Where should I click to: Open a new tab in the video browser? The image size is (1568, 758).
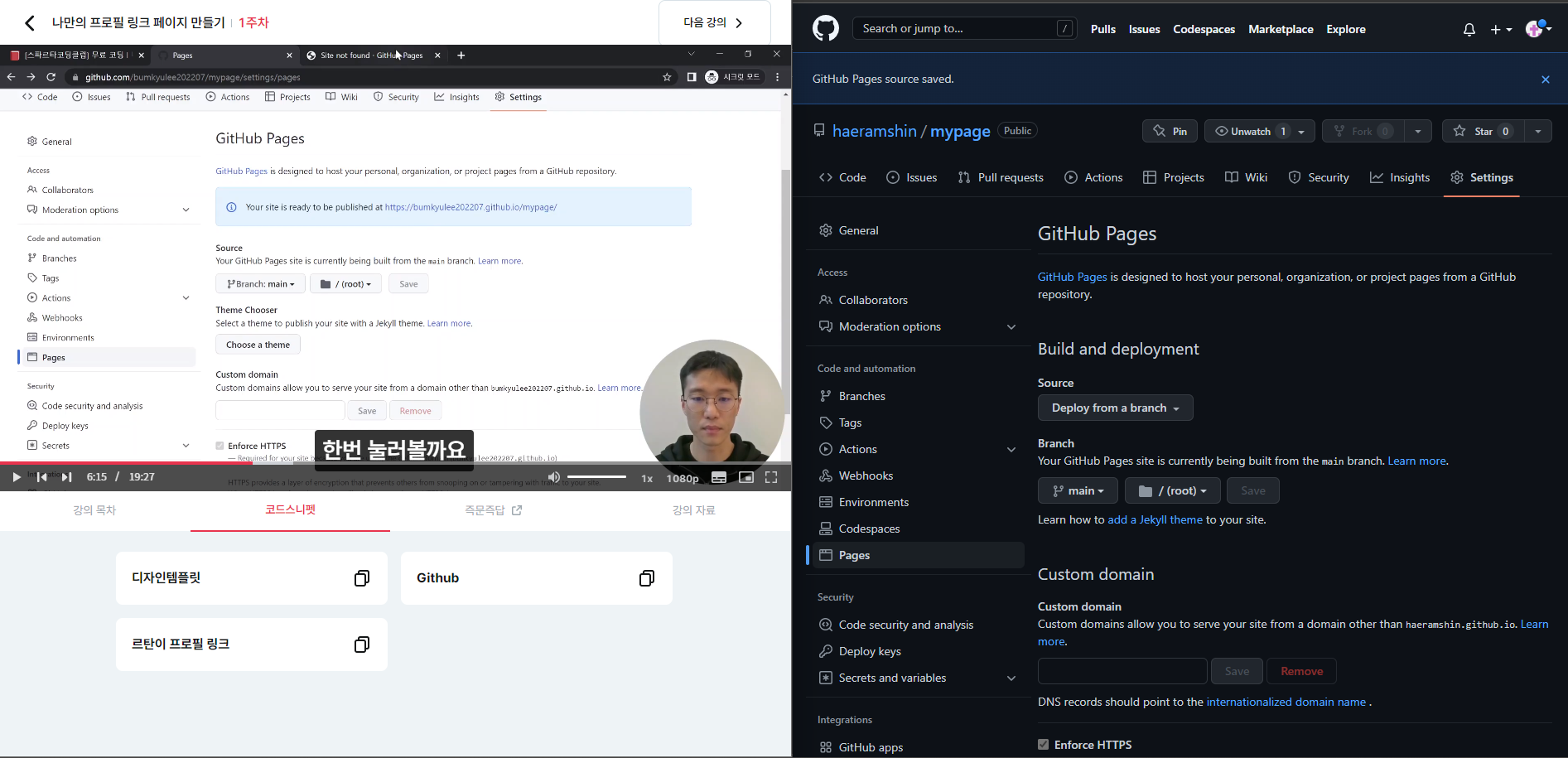461,56
